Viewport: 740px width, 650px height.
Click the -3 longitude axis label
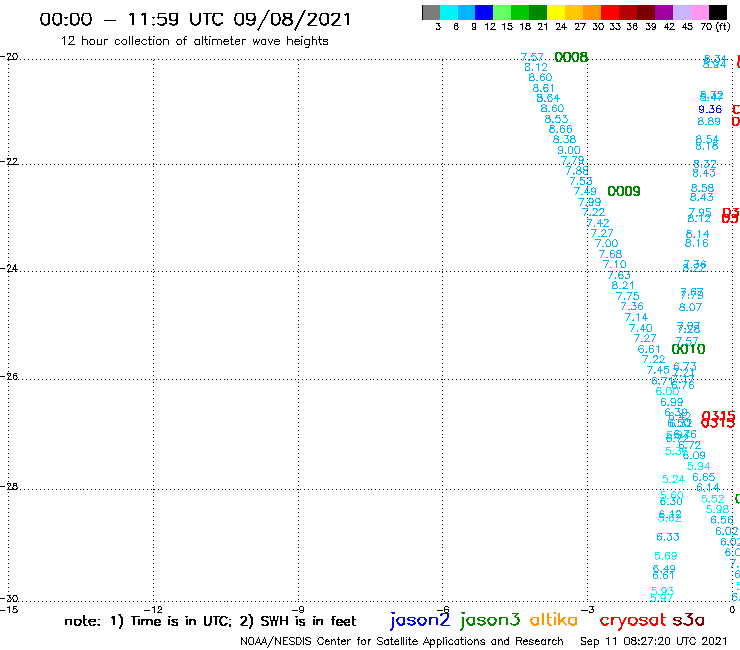tap(587, 609)
